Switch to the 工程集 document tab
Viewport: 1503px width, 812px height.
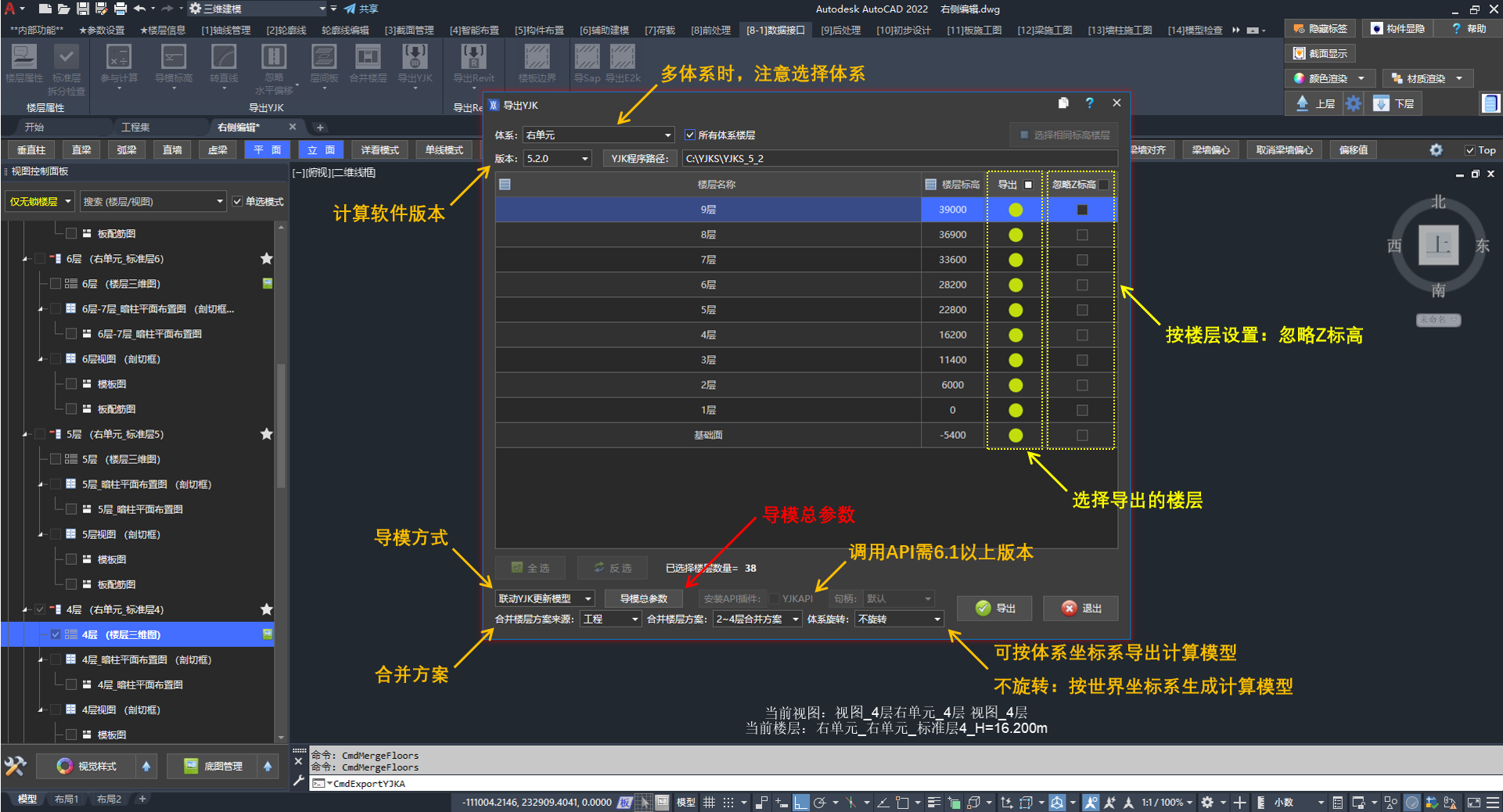(135, 127)
